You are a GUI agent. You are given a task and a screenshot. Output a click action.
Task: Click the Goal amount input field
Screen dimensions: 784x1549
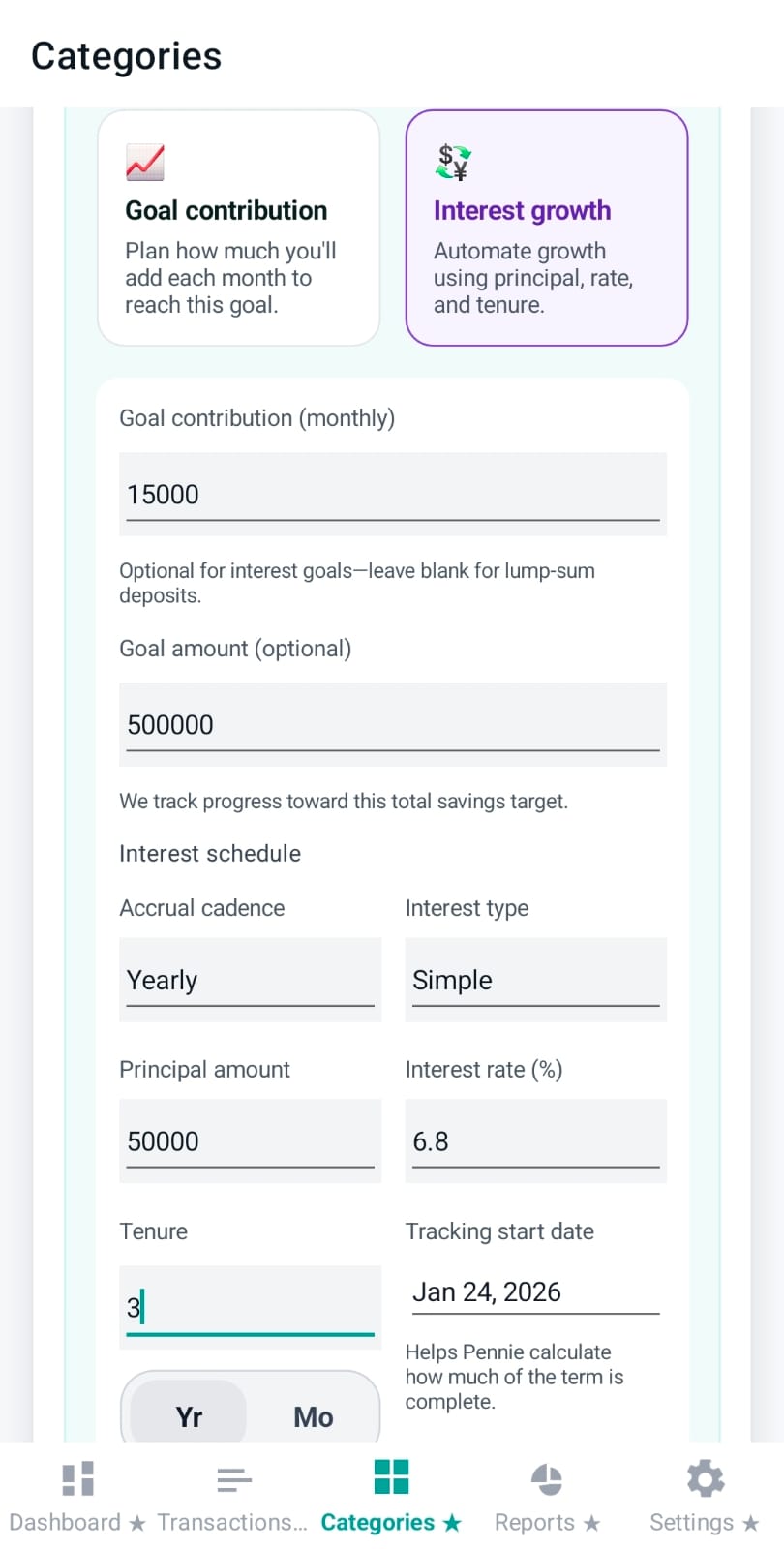(392, 724)
